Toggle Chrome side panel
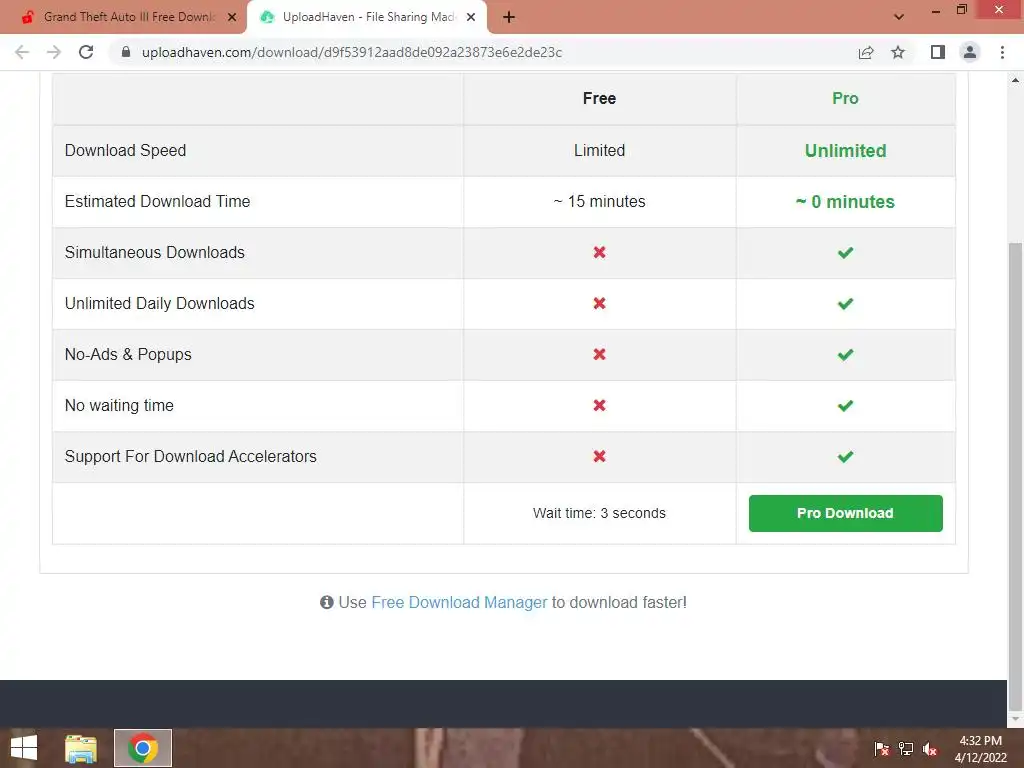Image resolution: width=1024 pixels, height=768 pixels. pyautogui.click(x=938, y=52)
